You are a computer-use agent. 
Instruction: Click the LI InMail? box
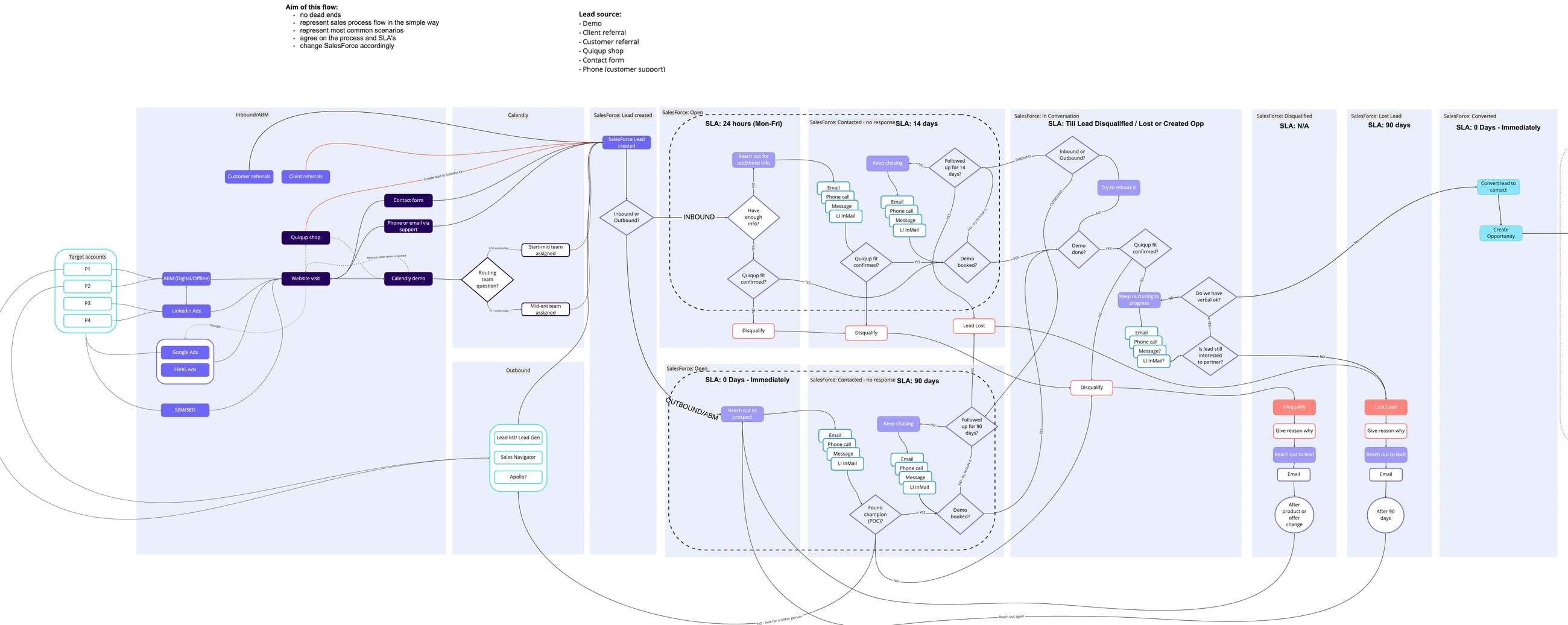(x=1154, y=362)
